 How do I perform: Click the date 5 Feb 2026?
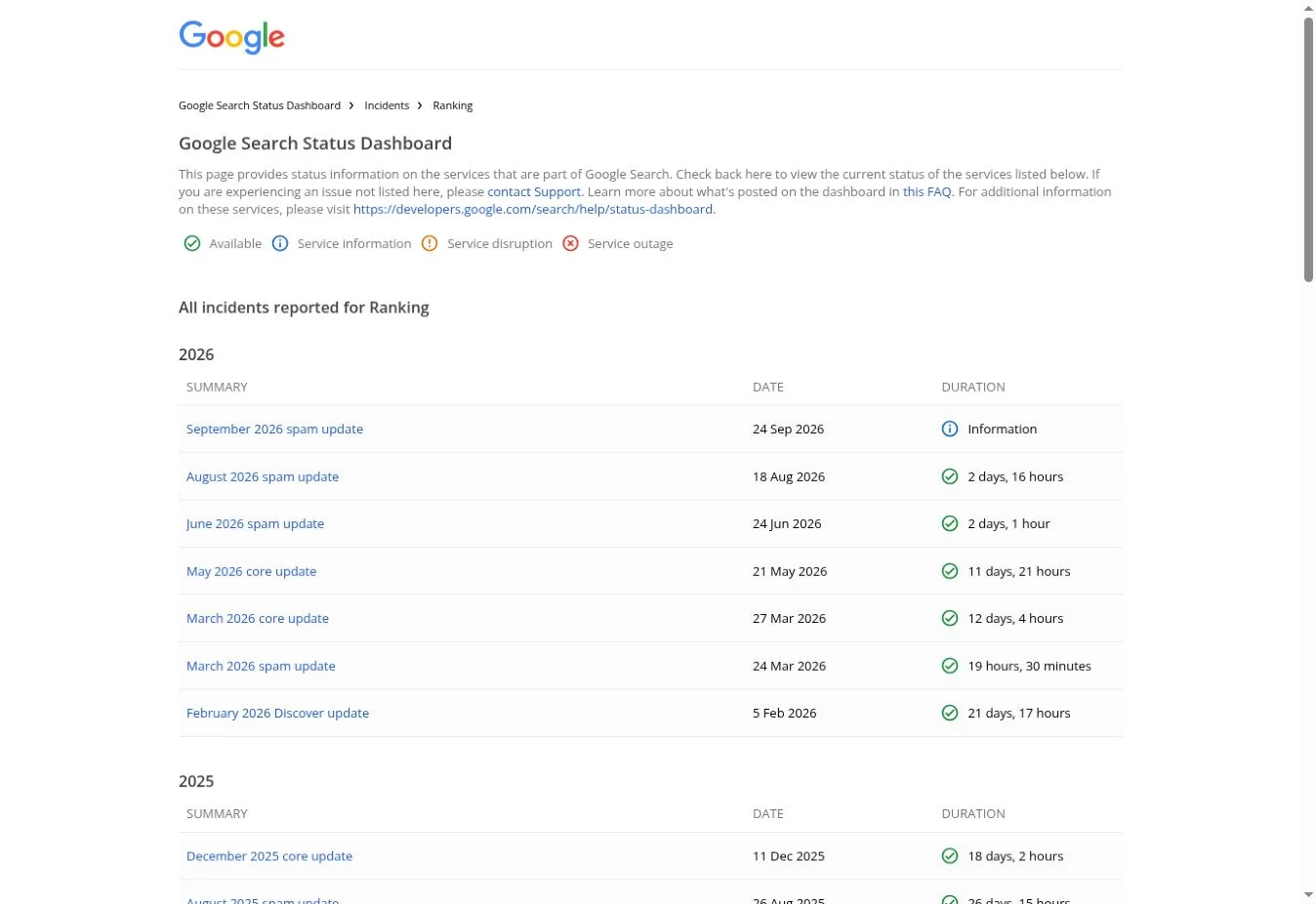point(784,713)
